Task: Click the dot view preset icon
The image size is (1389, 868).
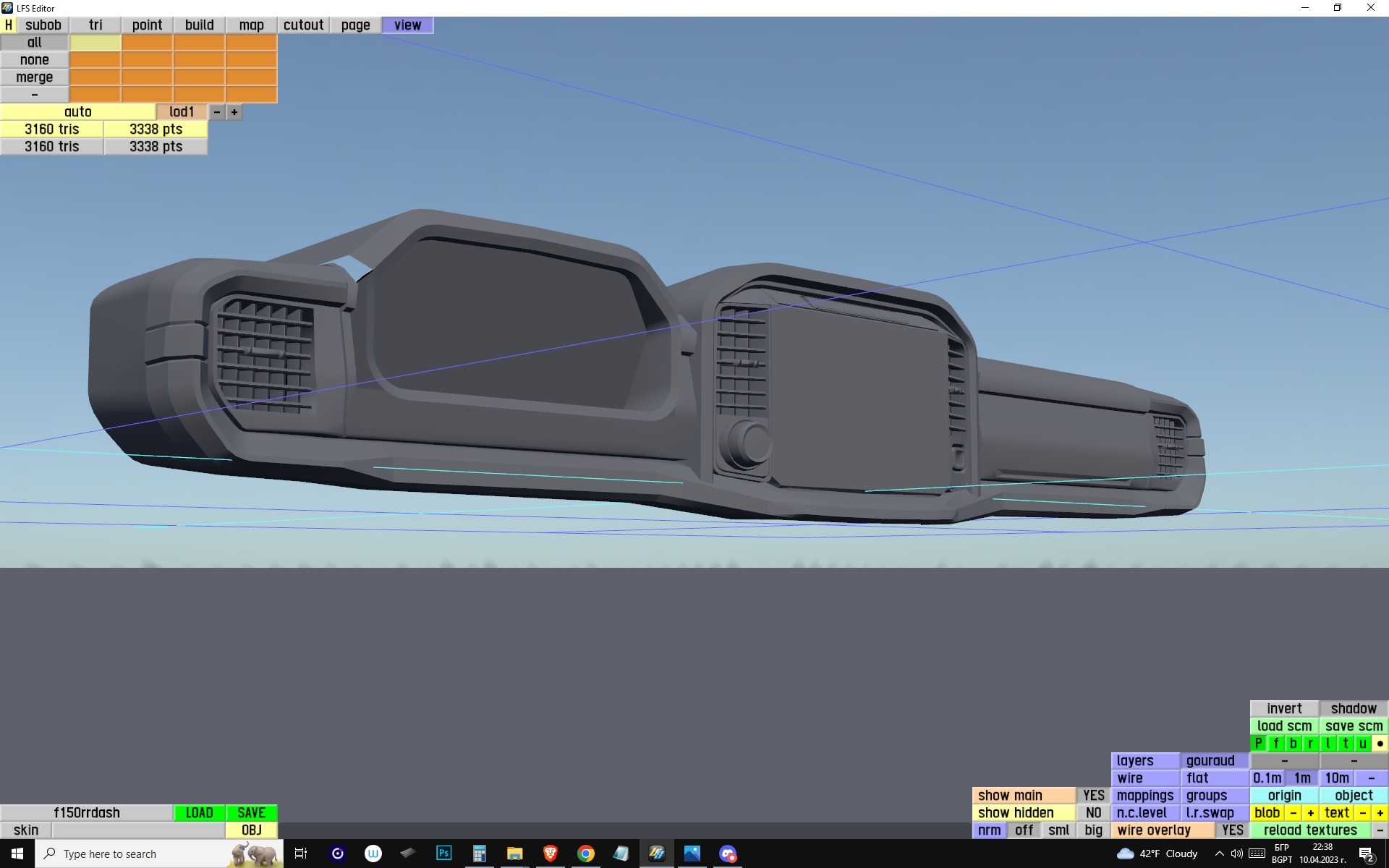Action: (x=1380, y=743)
